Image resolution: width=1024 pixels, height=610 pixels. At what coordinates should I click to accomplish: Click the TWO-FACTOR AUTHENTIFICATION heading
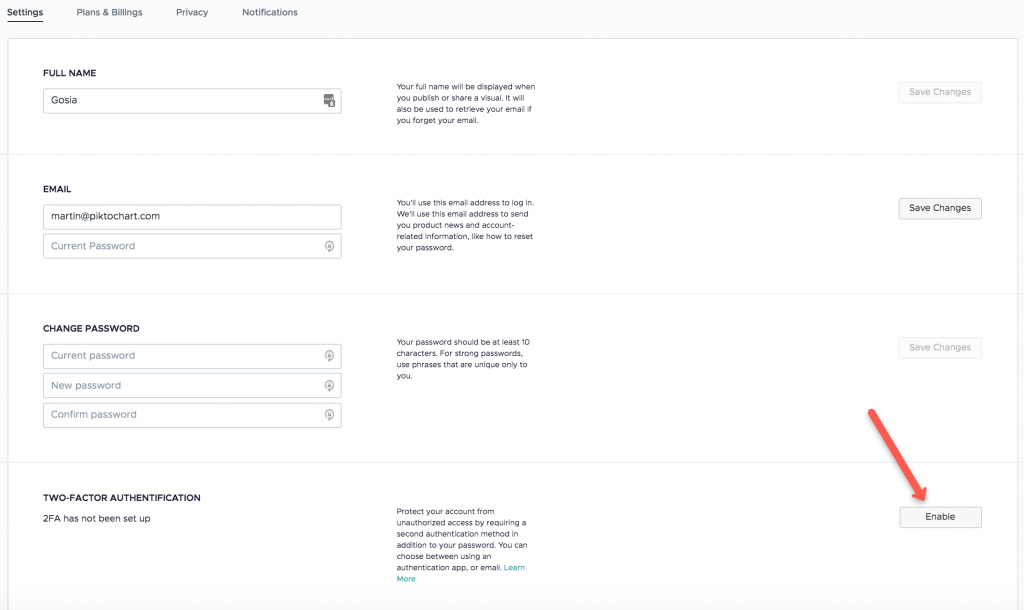(121, 498)
